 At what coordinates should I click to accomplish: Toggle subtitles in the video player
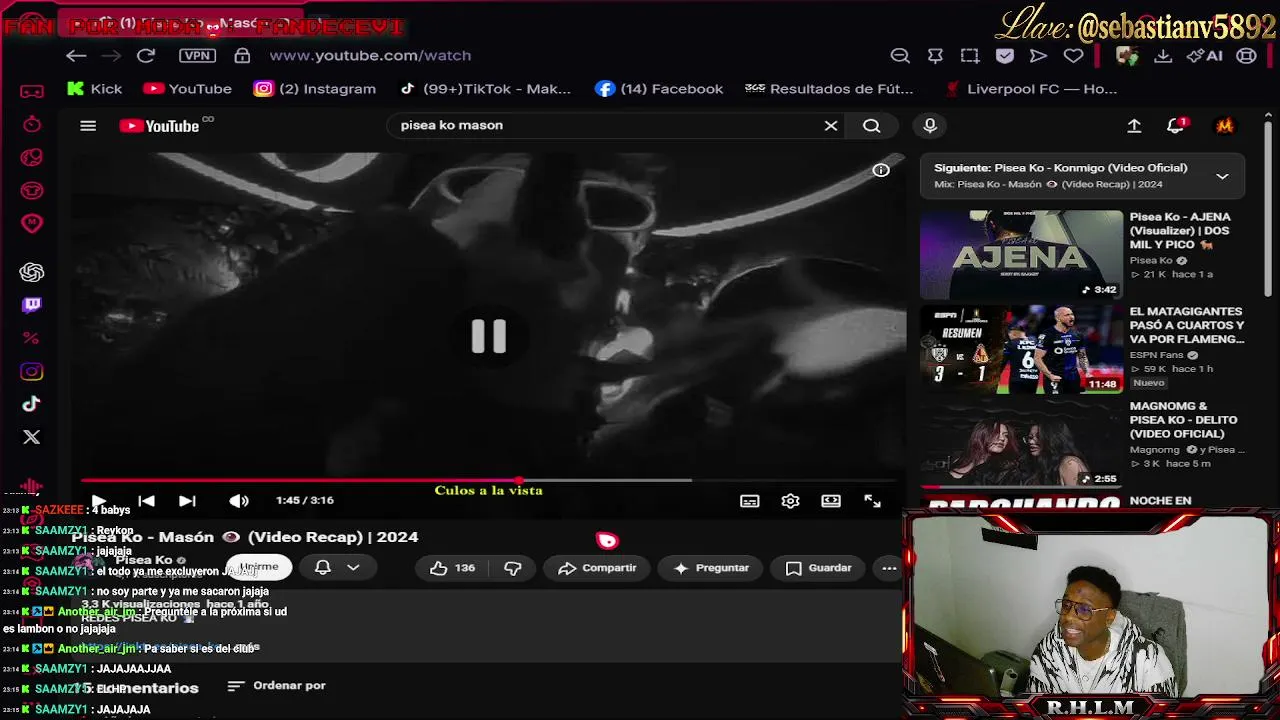(750, 501)
